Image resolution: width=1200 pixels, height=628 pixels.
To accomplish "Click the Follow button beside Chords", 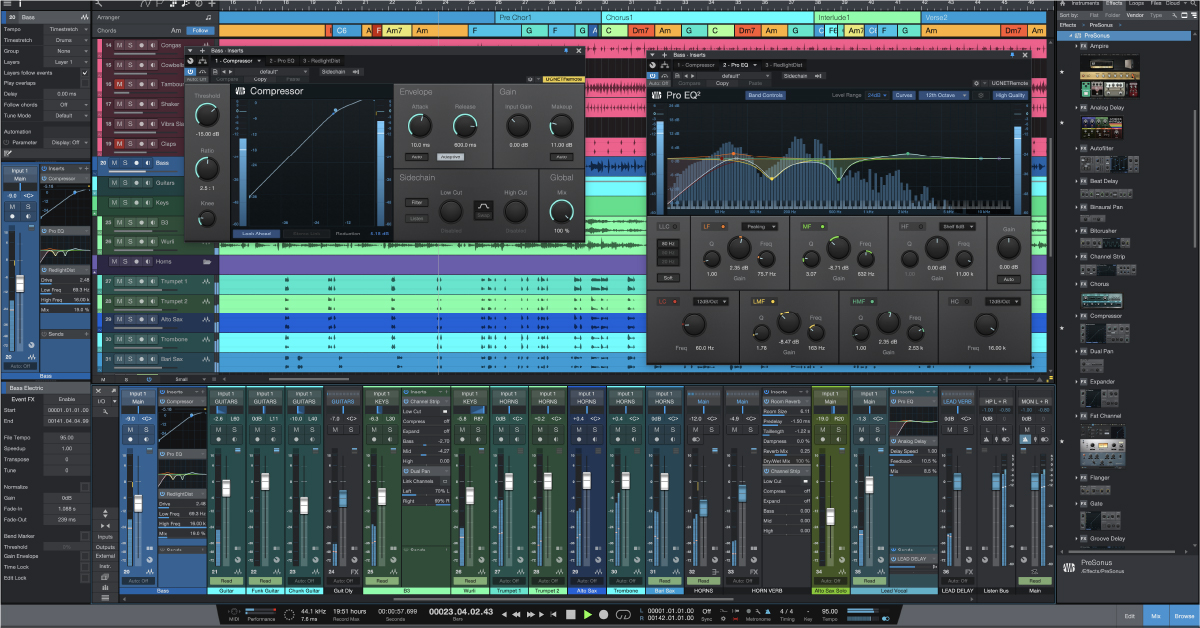I will pos(200,30).
